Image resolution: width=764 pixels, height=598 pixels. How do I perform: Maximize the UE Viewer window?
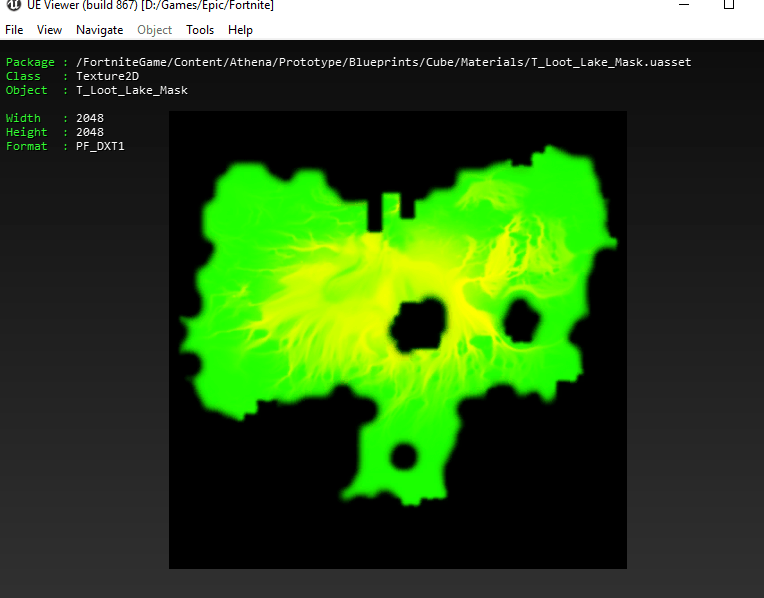729,4
